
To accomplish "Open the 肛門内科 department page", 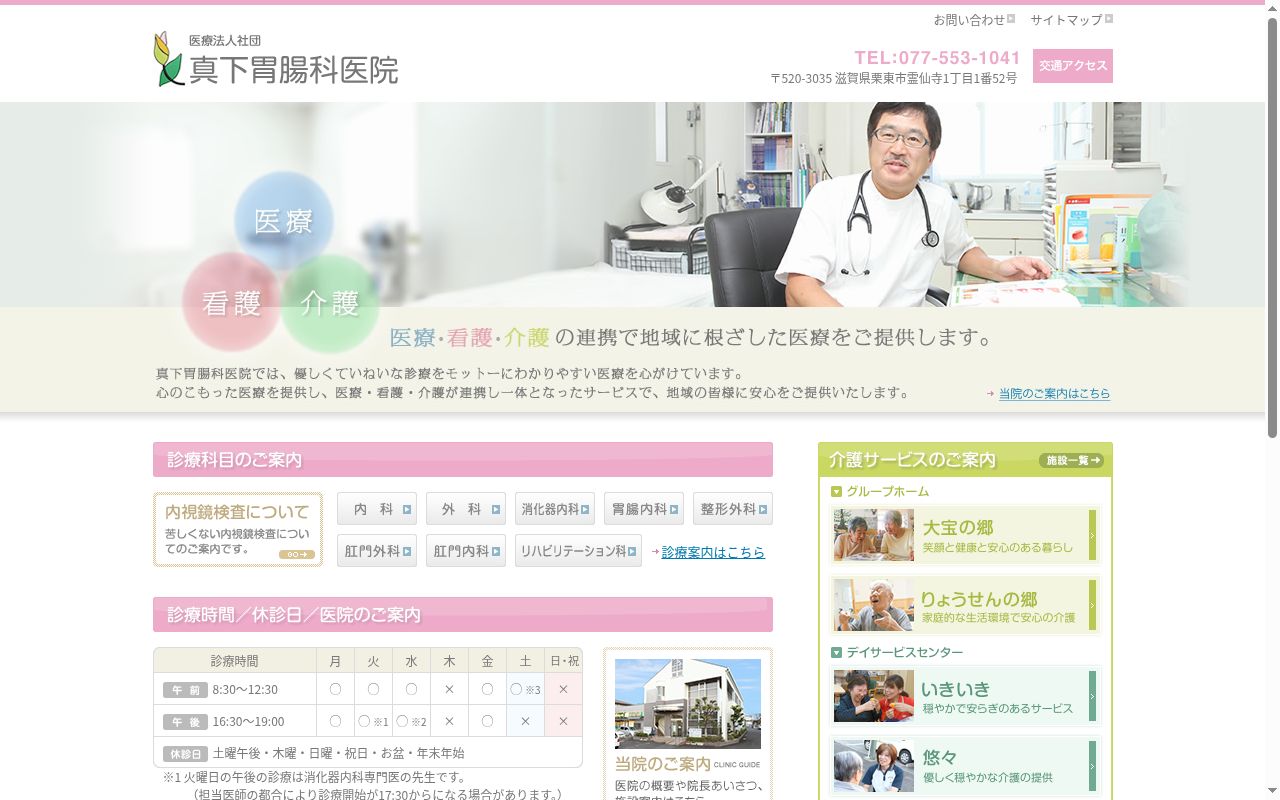I will tap(466, 551).
